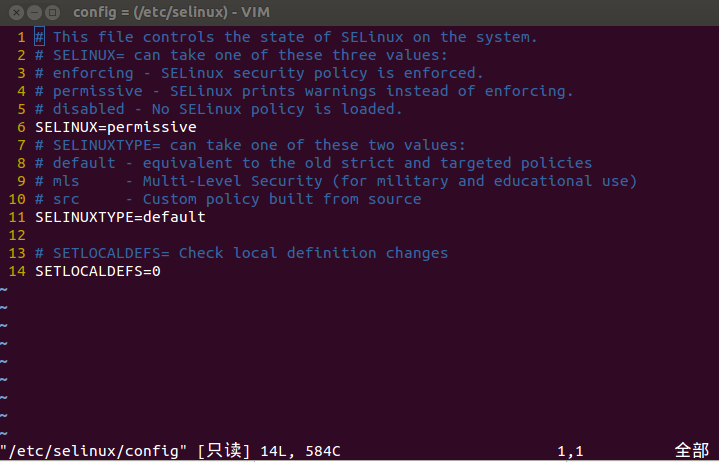The image size is (719, 462).
Task: Click the window minimize button
Action: (34, 12)
